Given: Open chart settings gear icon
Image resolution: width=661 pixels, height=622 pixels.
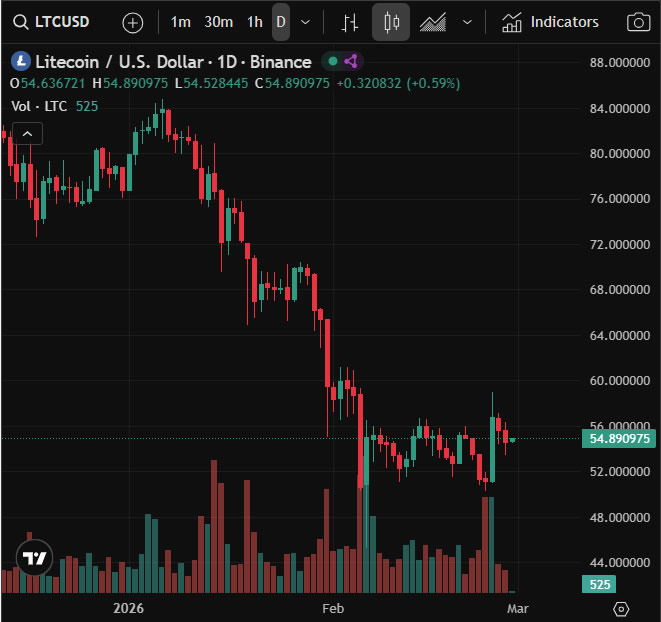Looking at the screenshot, I should click(x=621, y=609).
